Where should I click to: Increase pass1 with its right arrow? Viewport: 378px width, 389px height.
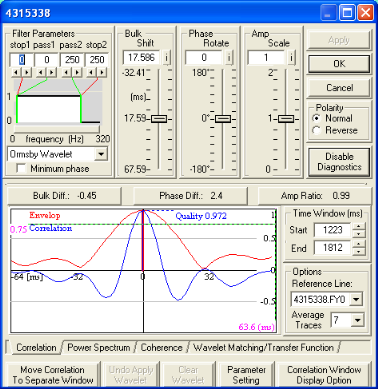[51, 72]
